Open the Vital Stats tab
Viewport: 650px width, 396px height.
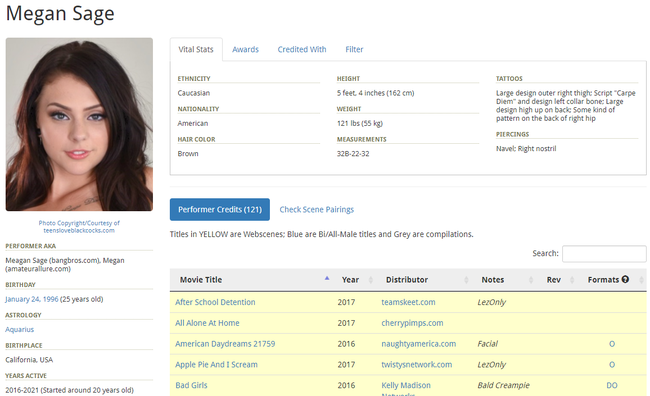coord(196,49)
